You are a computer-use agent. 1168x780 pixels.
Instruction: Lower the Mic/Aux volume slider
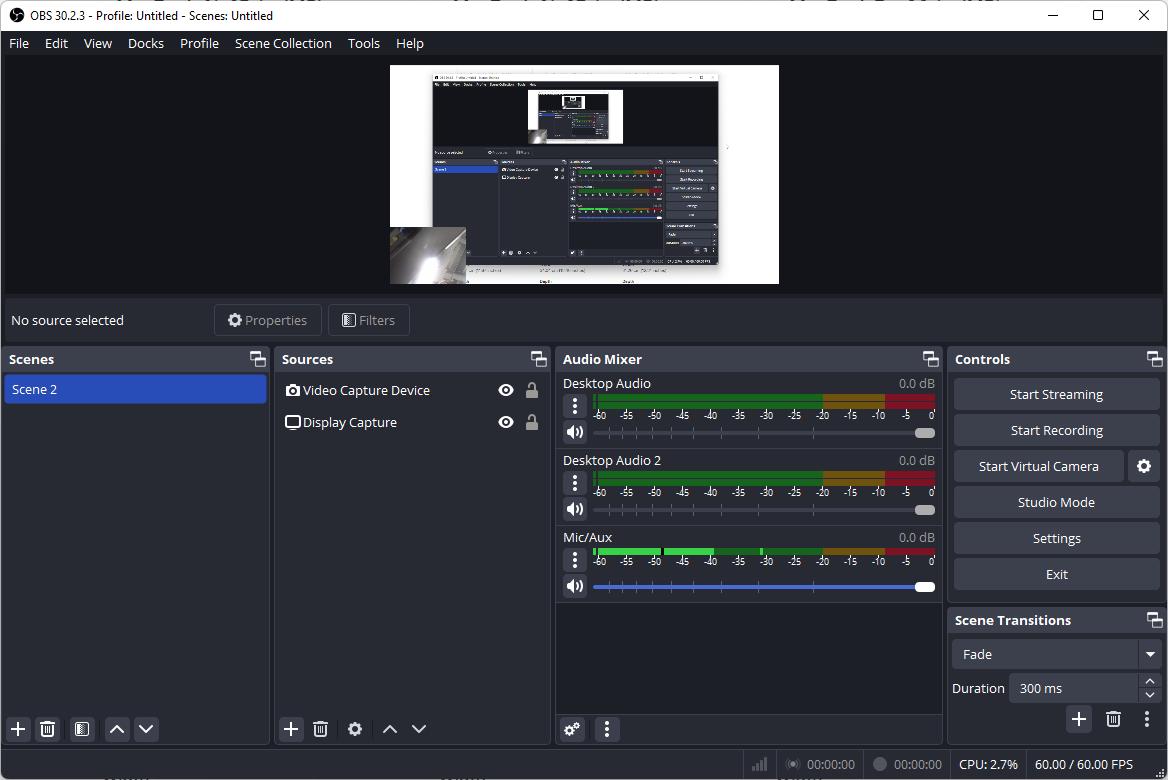point(922,586)
